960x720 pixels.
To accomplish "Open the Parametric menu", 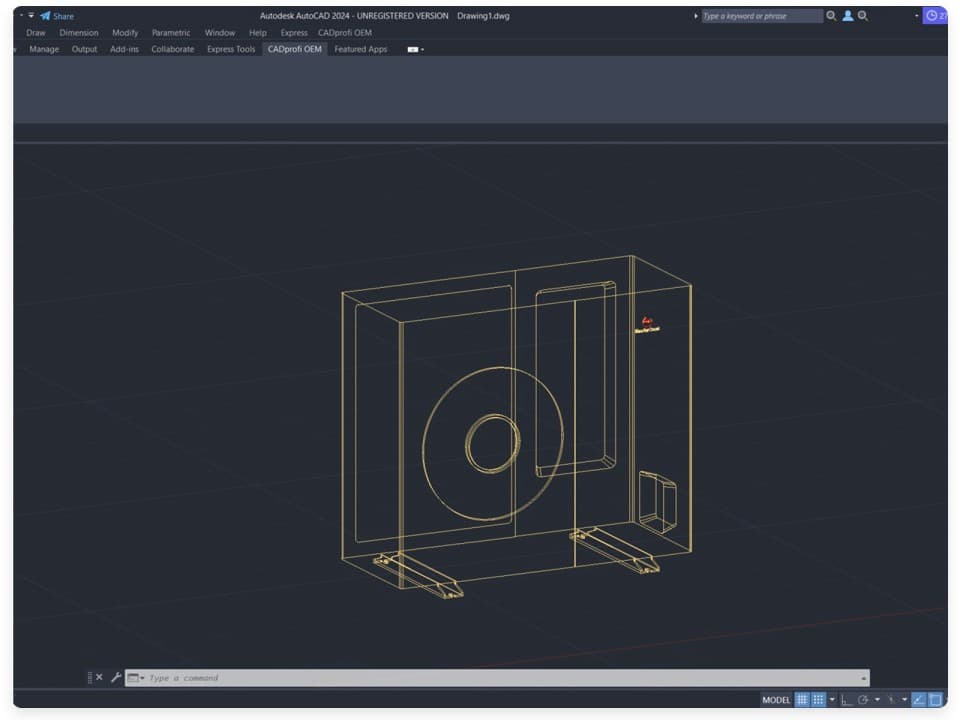I will [170, 32].
